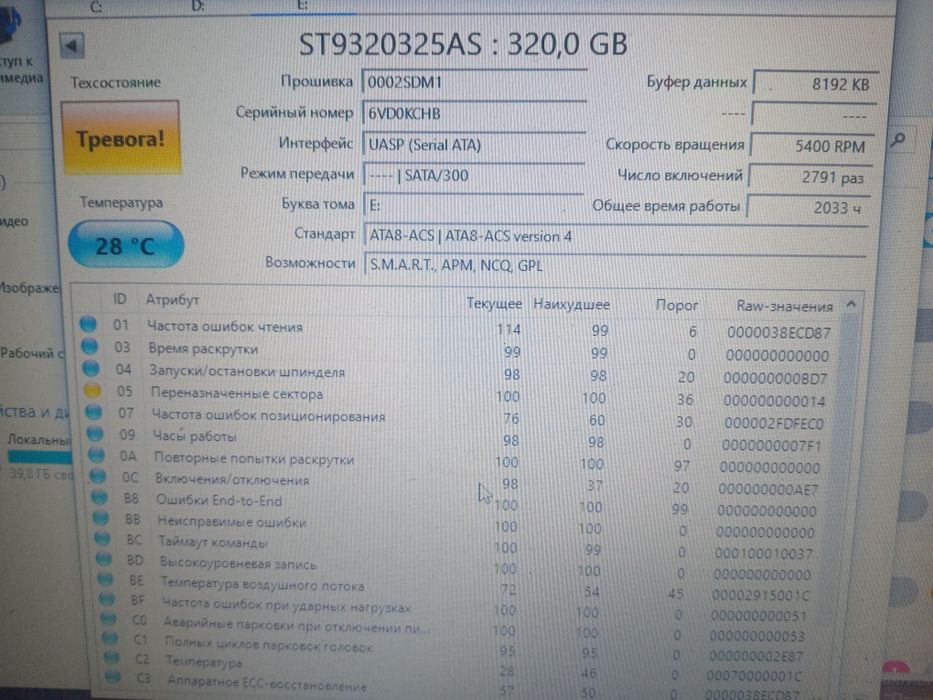933x700 pixels.
Task: Click blue status dot for attribute 07
Action: (93, 412)
